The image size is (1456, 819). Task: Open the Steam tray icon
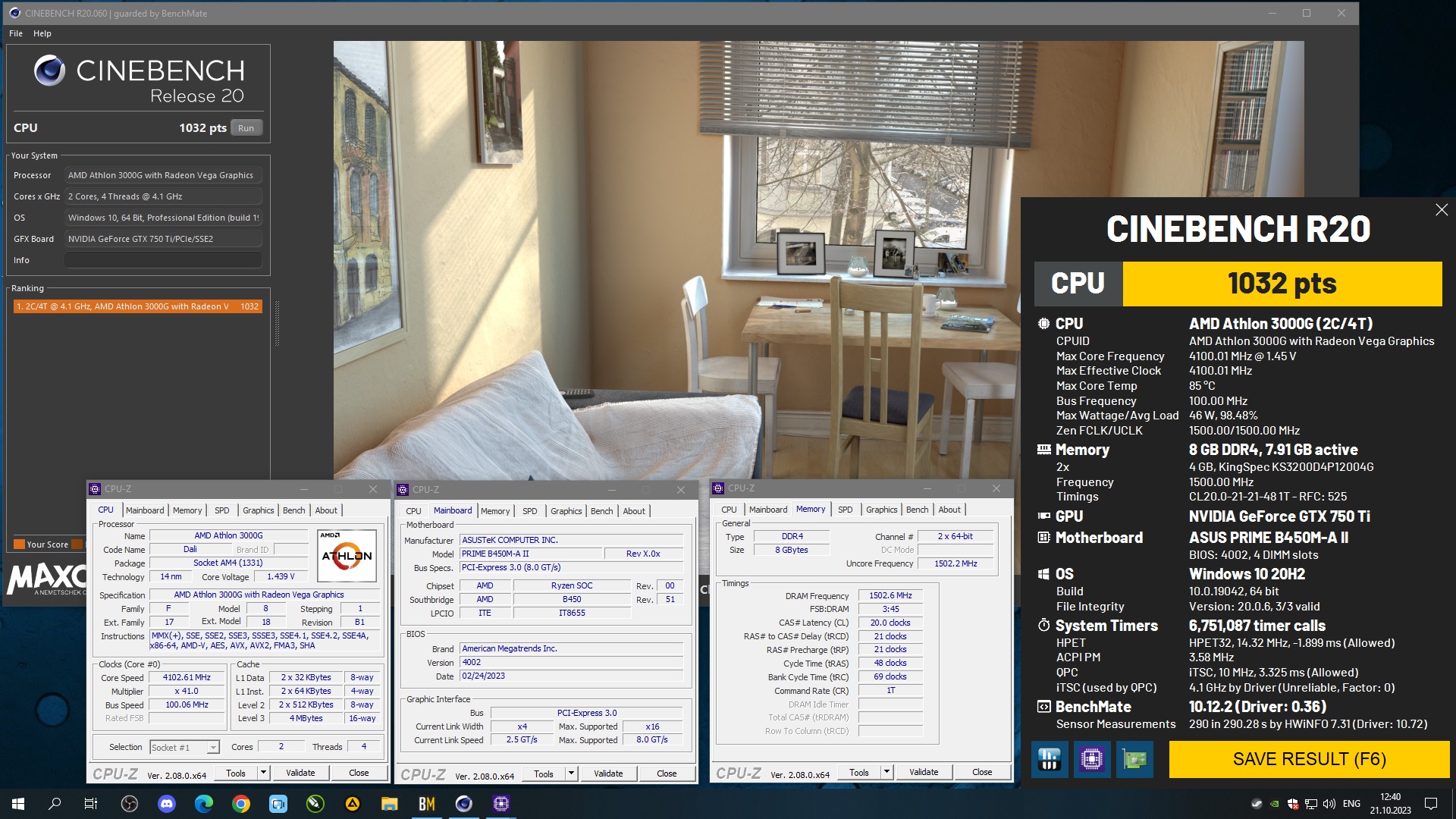point(1257,804)
